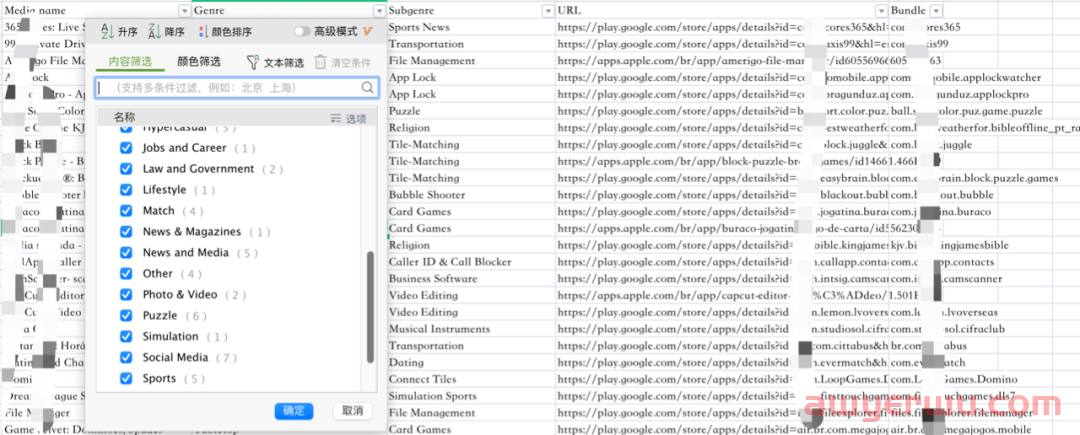Viewport: 1080px width, 435px height.
Task: Uncheck the Jobs and Career checkbox
Action: (x=126, y=148)
